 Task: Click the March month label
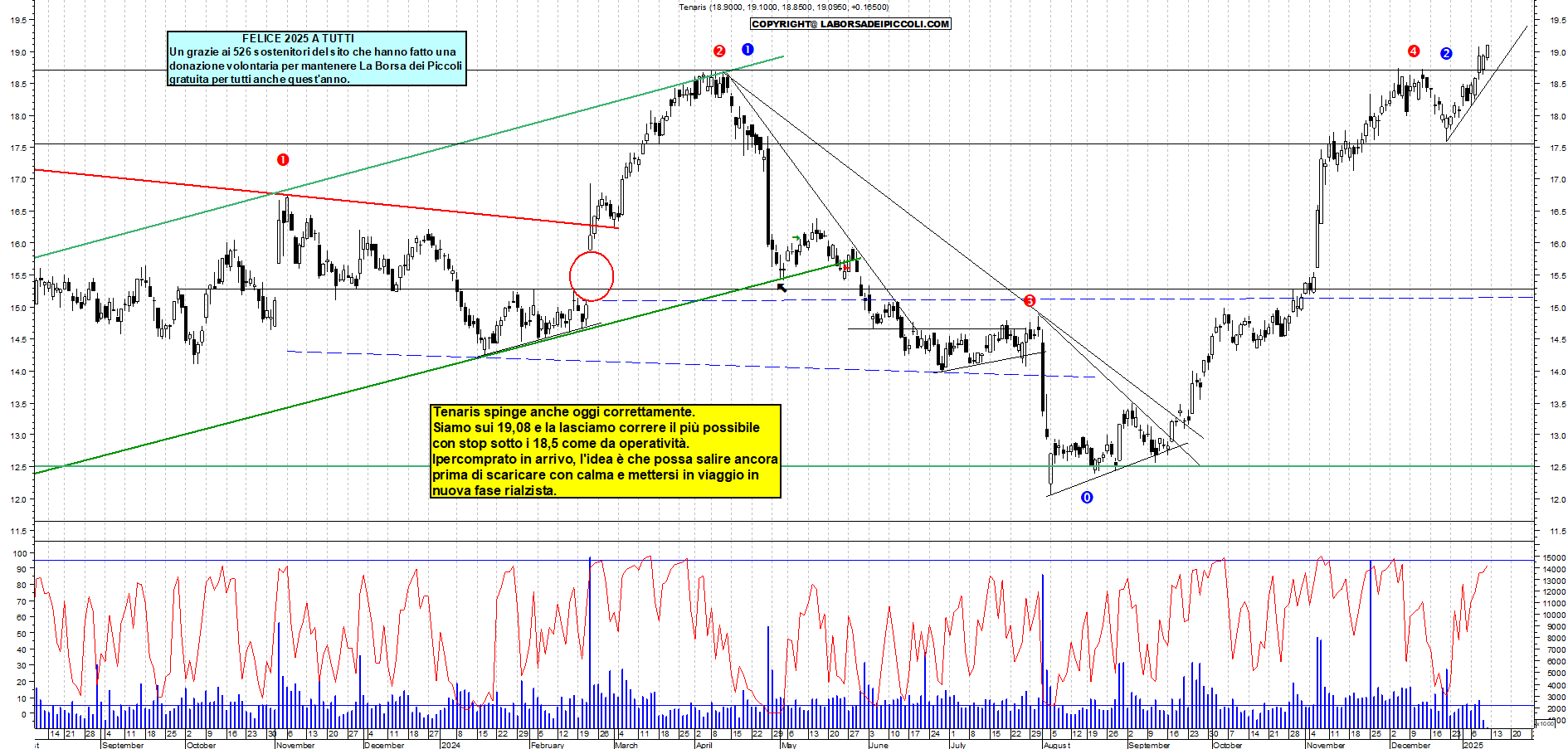[626, 745]
